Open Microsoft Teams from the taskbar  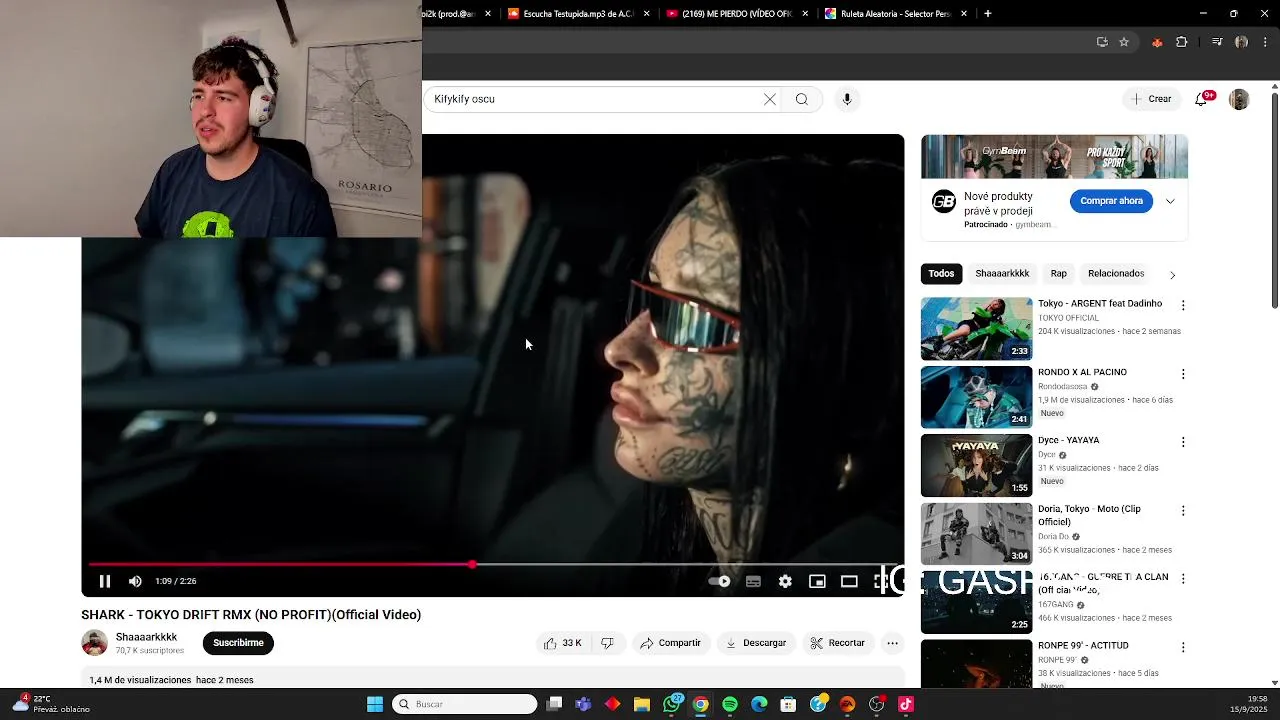click(583, 704)
